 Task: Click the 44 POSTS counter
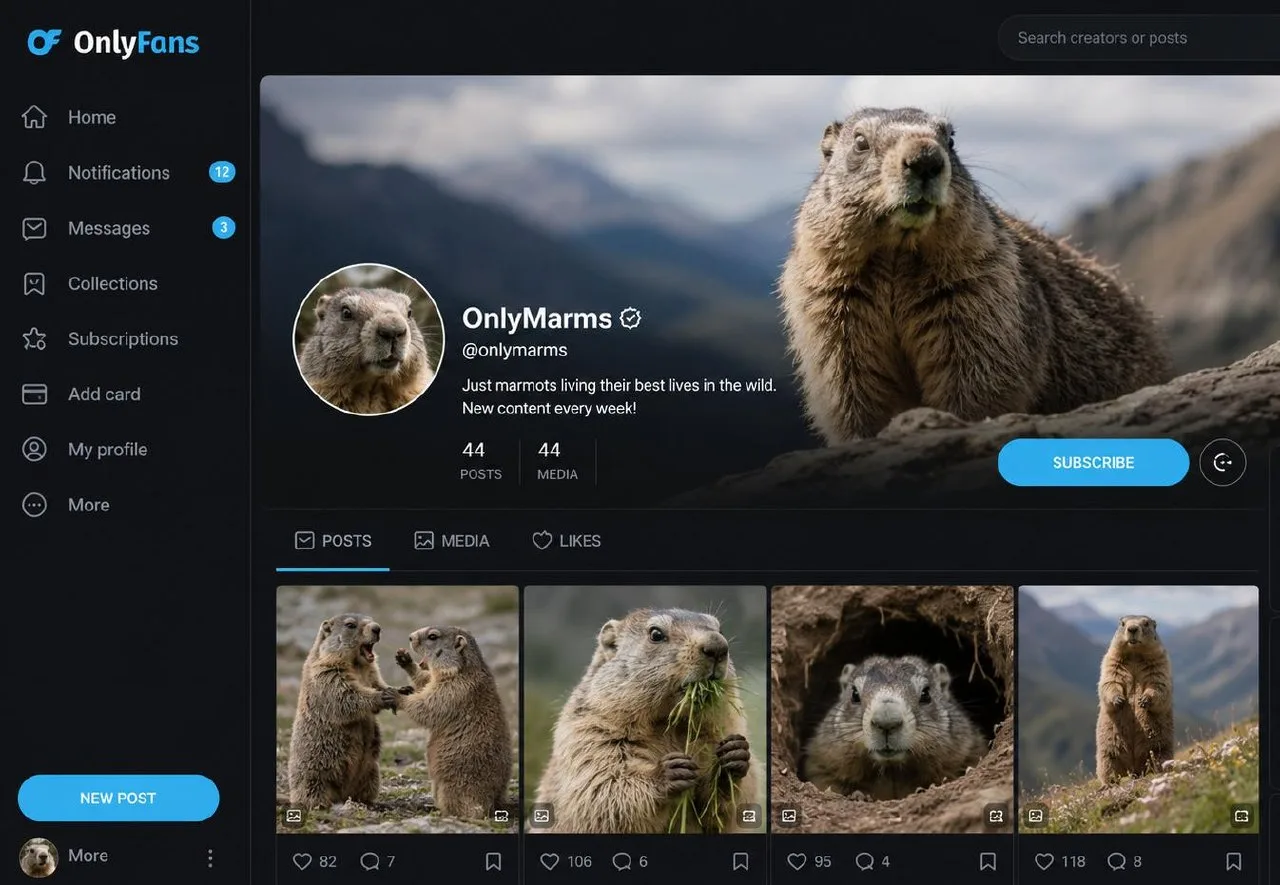pos(480,461)
